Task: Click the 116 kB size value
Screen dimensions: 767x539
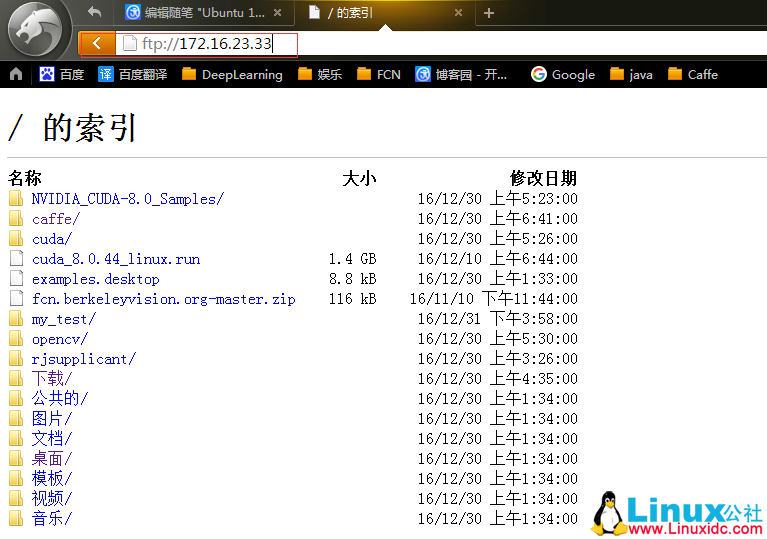Action: [353, 299]
